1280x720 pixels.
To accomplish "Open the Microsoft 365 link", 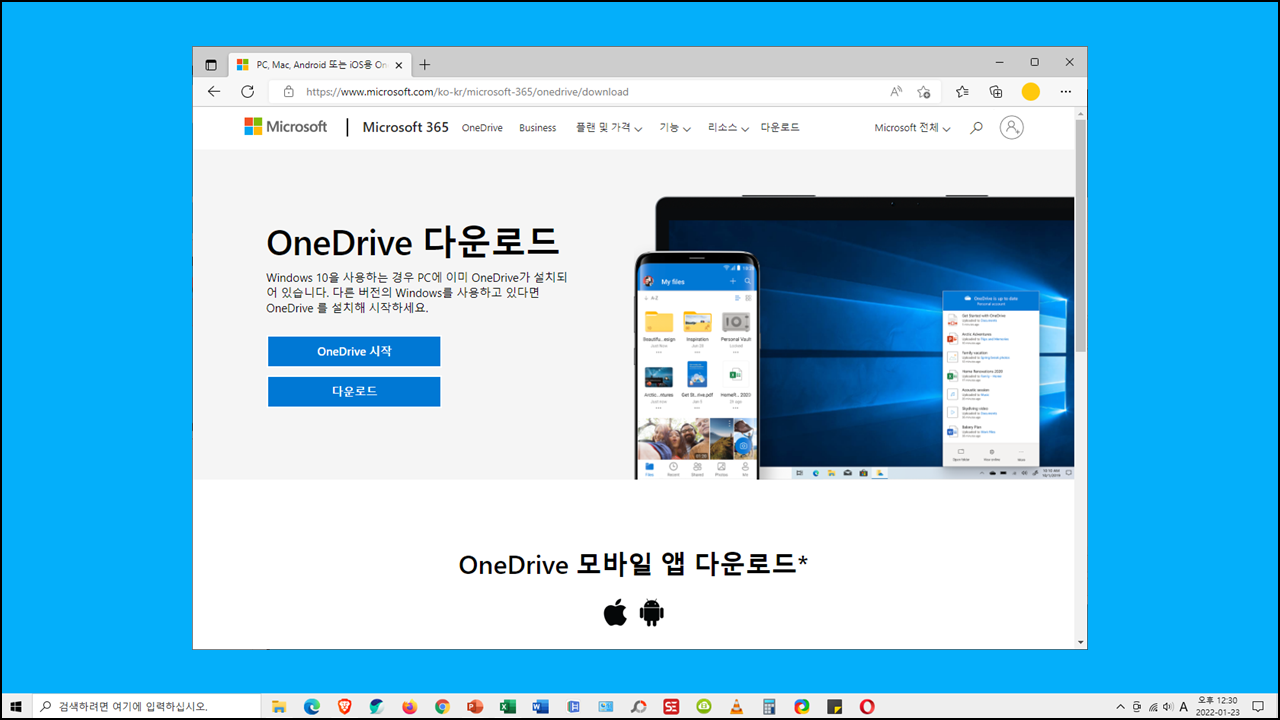I will pos(406,127).
